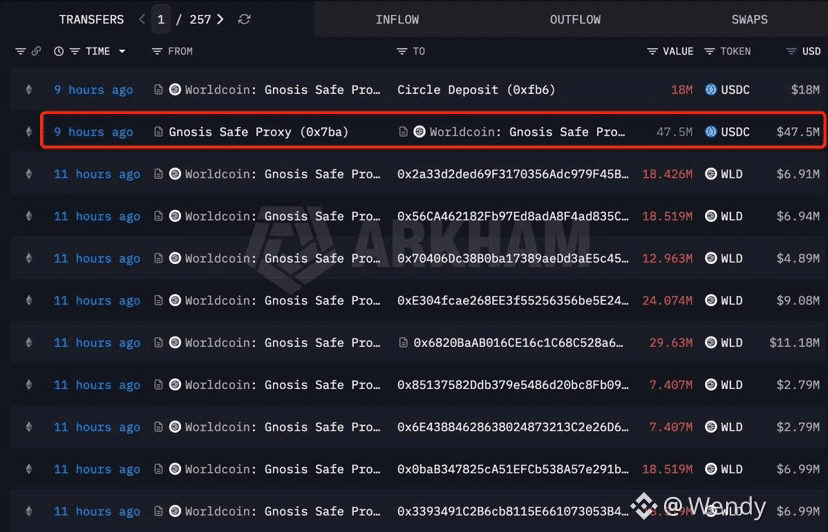This screenshot has width=828, height=532.
Task: Open the address 0x6E438846286380248732​13C2e26D6
Action: [513, 427]
